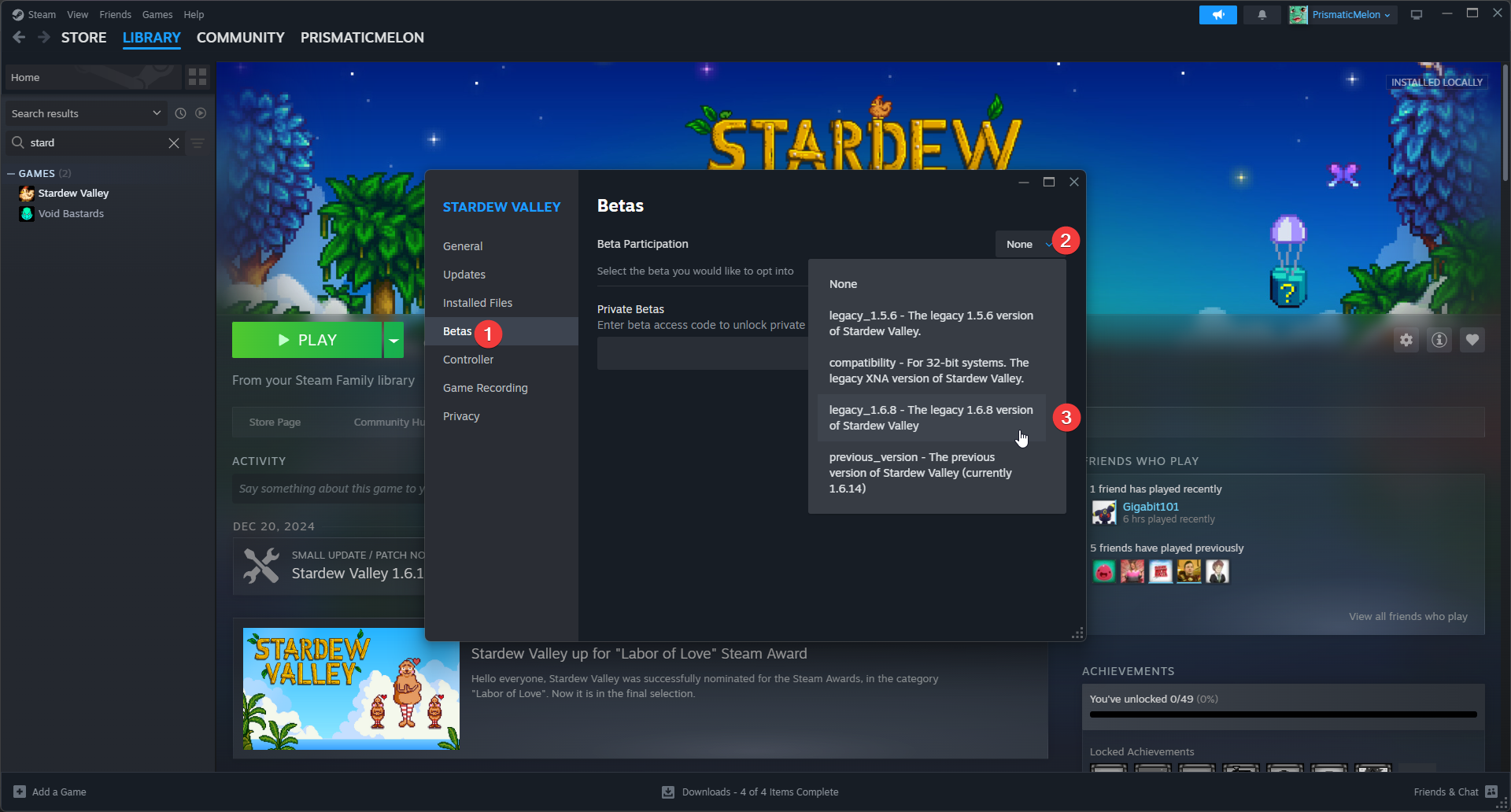The height and width of the screenshot is (812, 1511).
Task: Click the back navigation arrow
Action: click(19, 37)
